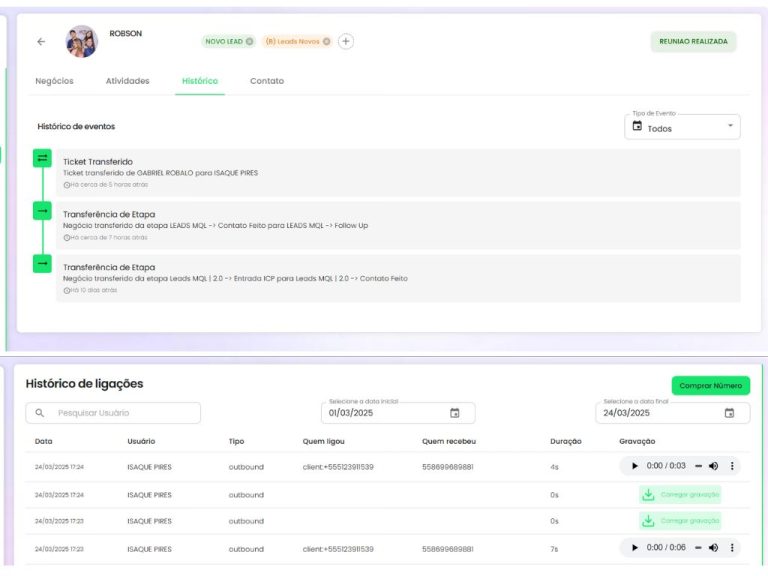Remove the (B) Leads Novos tag
This screenshot has height=576, width=768.
coord(326,42)
